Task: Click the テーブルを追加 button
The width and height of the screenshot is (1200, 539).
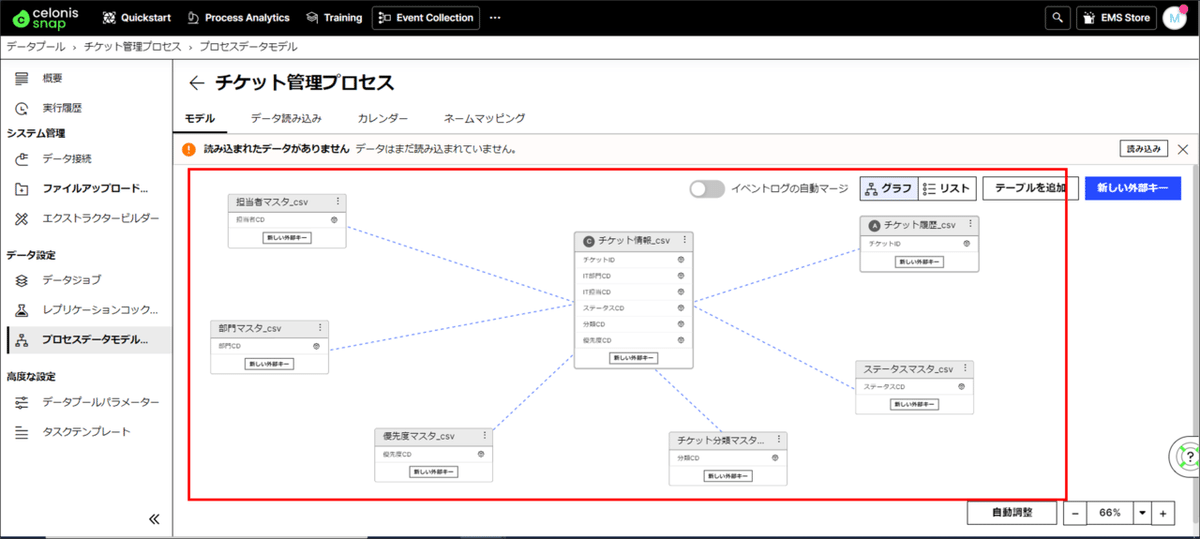Action: (1030, 188)
